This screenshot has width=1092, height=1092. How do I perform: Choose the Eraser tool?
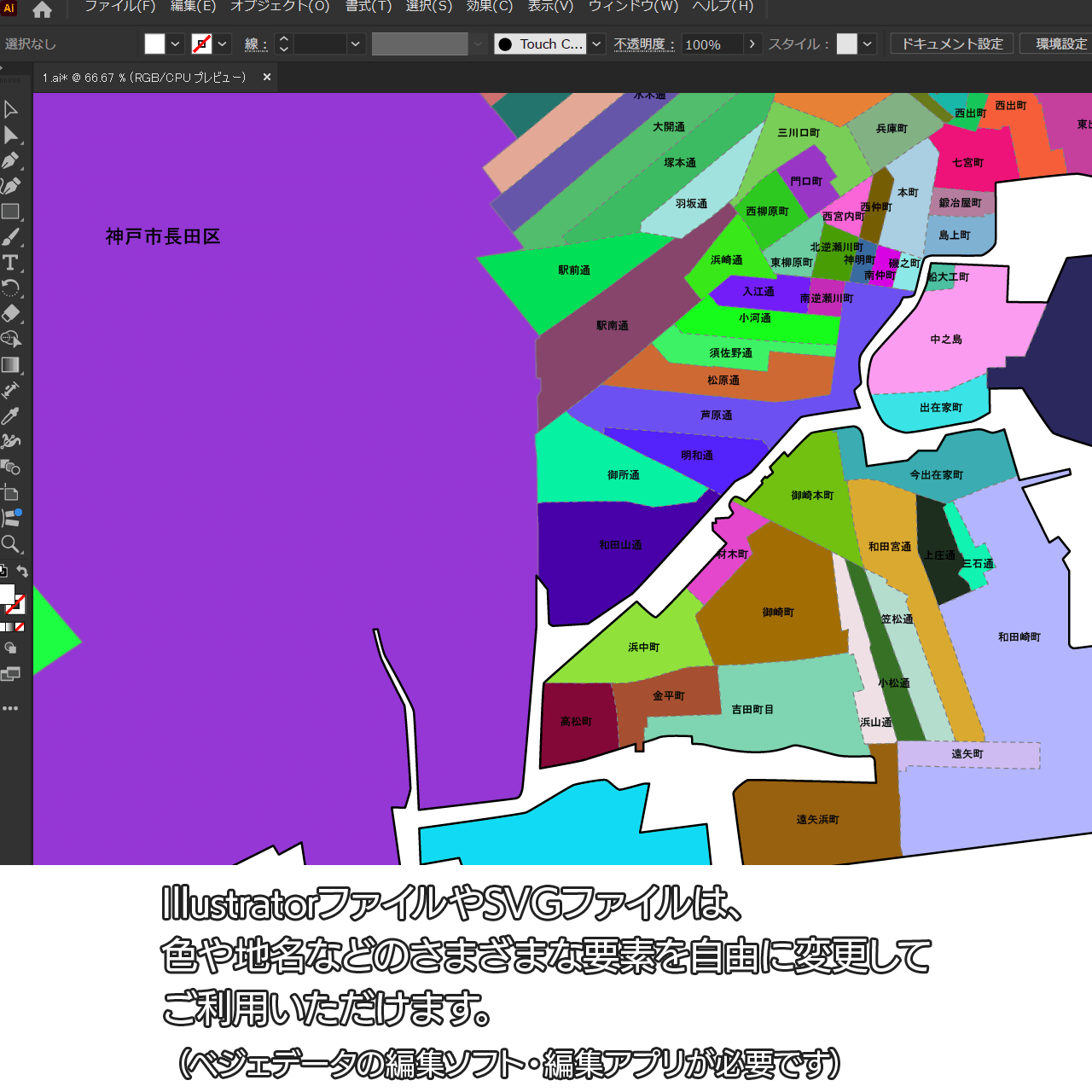[x=11, y=313]
